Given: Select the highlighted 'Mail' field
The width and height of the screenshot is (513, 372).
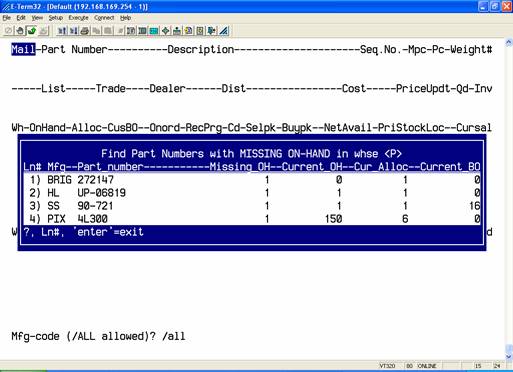Looking at the screenshot, I should (23, 49).
